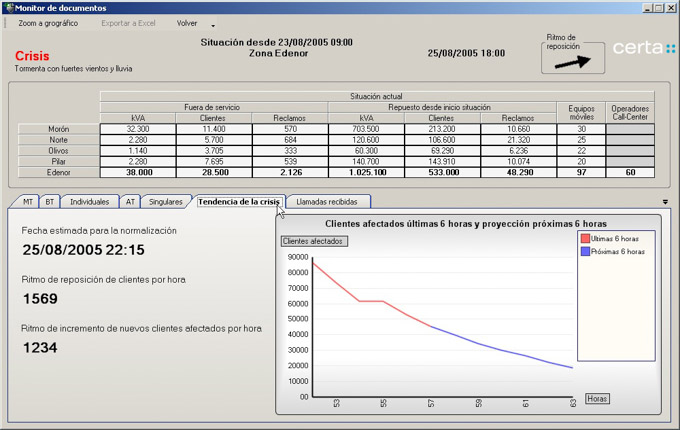Image resolution: width=680 pixels, height=430 pixels.
Task: Select the AT tab
Action: tap(130, 202)
